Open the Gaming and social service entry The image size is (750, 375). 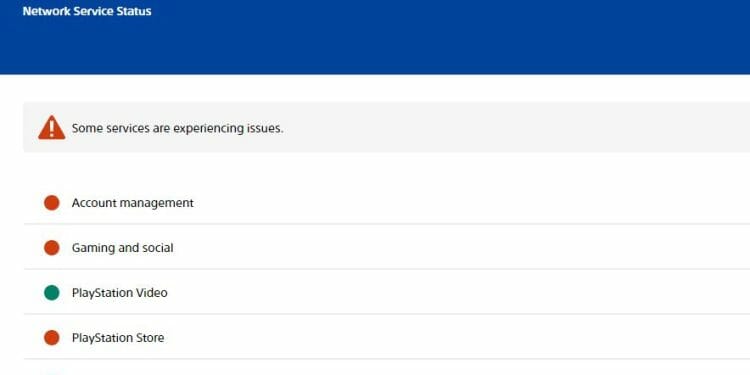coord(387,248)
